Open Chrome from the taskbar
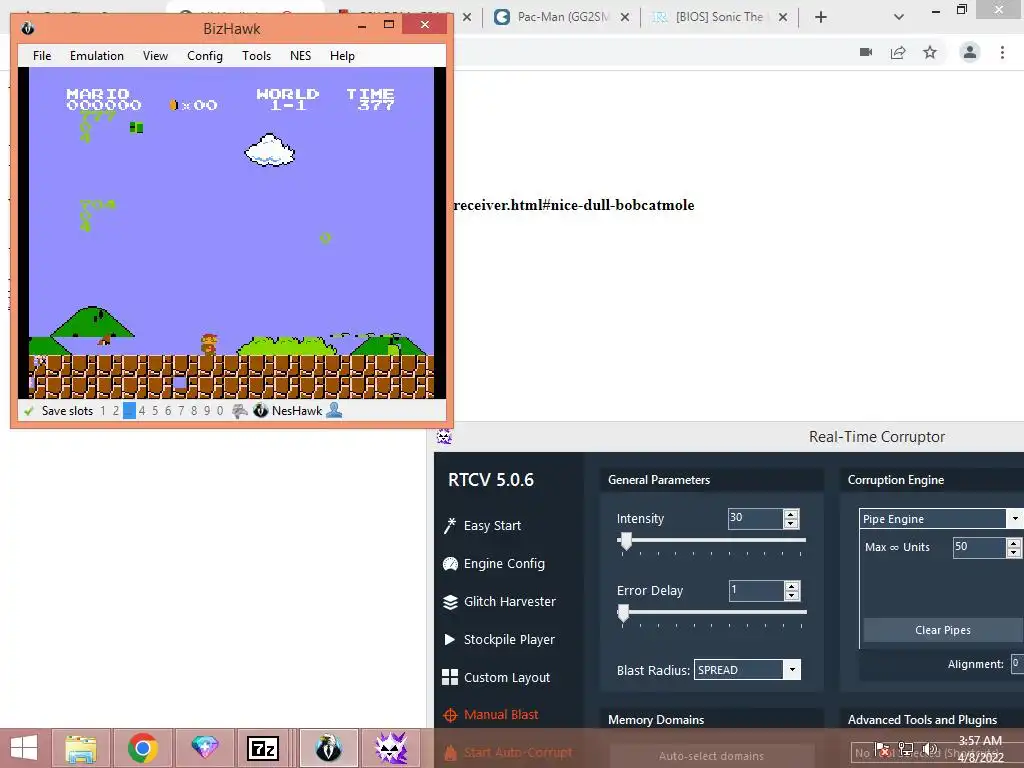1024x768 pixels. 142,748
